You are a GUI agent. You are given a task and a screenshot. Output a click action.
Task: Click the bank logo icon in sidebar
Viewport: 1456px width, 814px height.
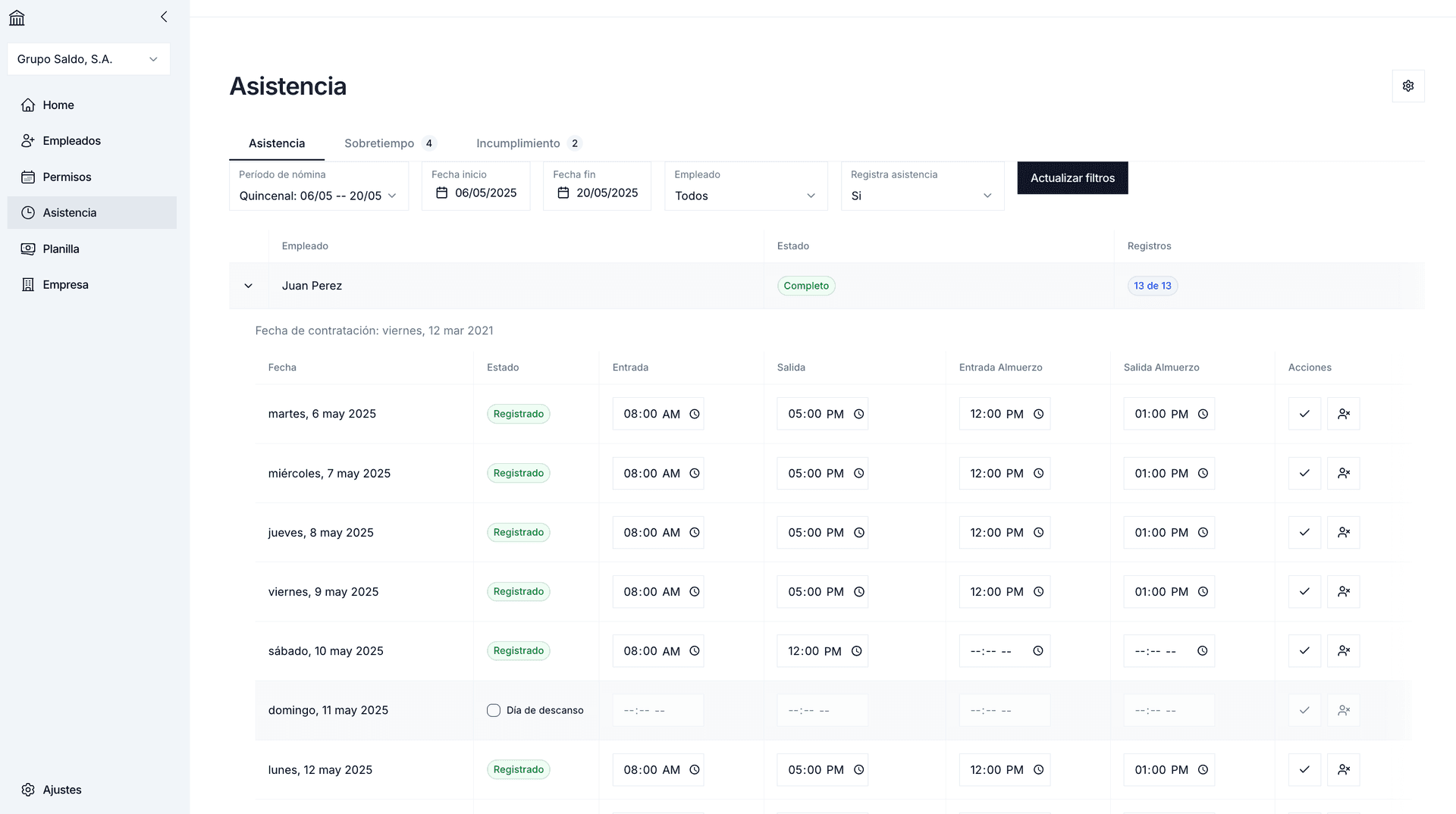17,17
